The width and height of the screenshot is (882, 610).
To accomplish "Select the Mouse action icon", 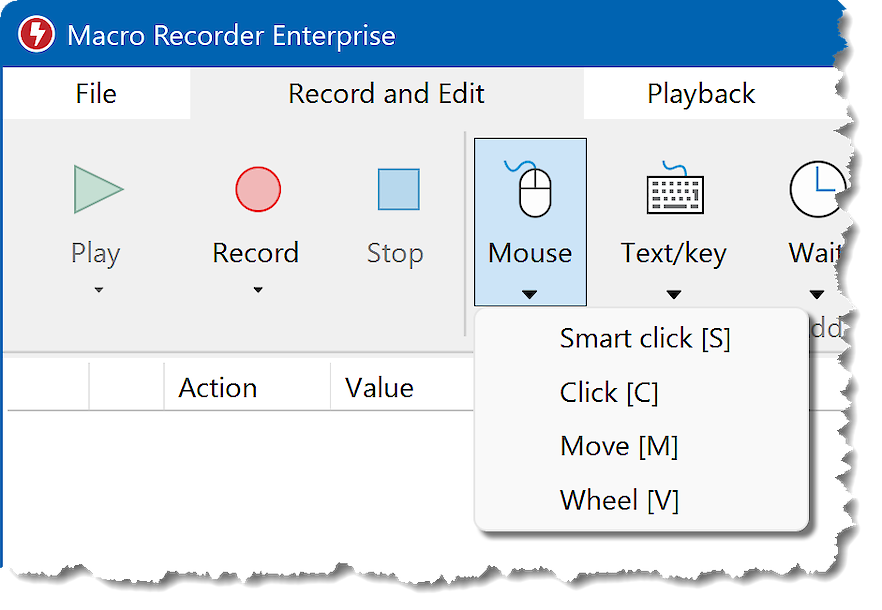I will click(530, 189).
